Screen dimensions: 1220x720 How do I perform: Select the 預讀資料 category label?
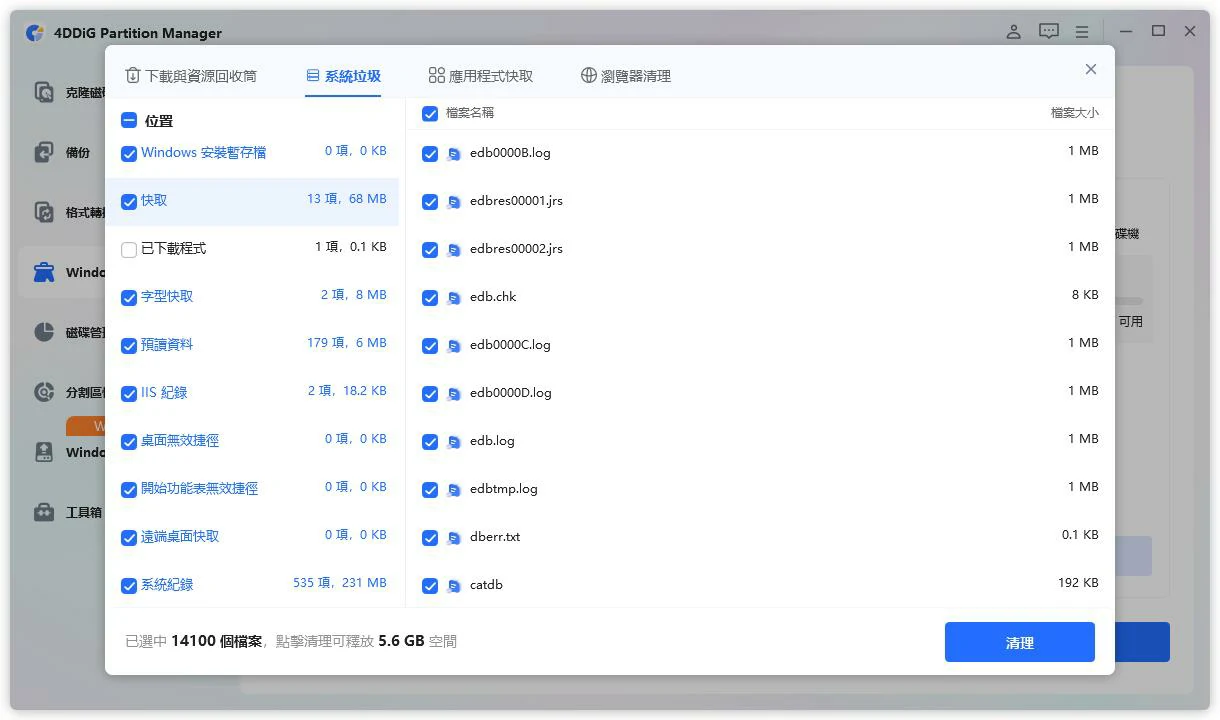(x=167, y=345)
